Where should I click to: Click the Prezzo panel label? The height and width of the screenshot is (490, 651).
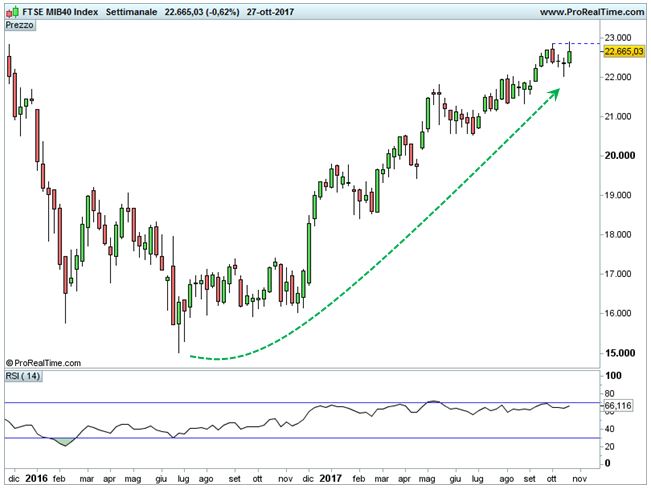click(20, 25)
